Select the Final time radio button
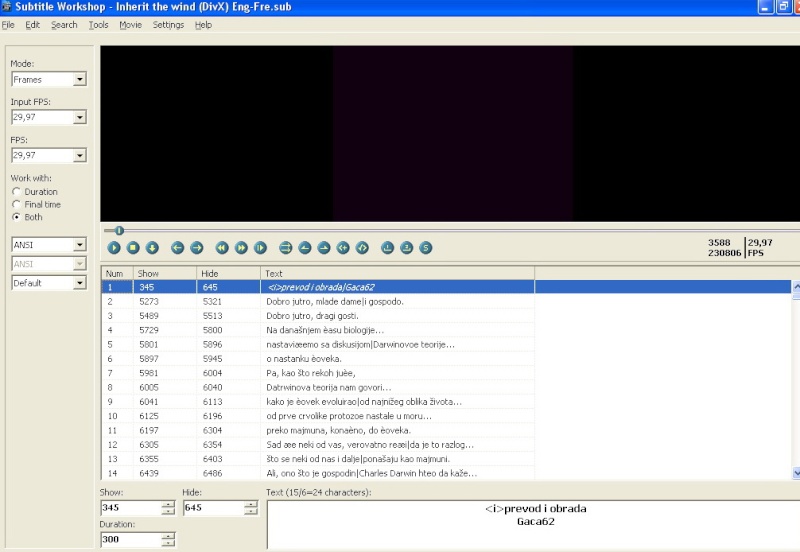The width and height of the screenshot is (800, 552). tap(17, 204)
